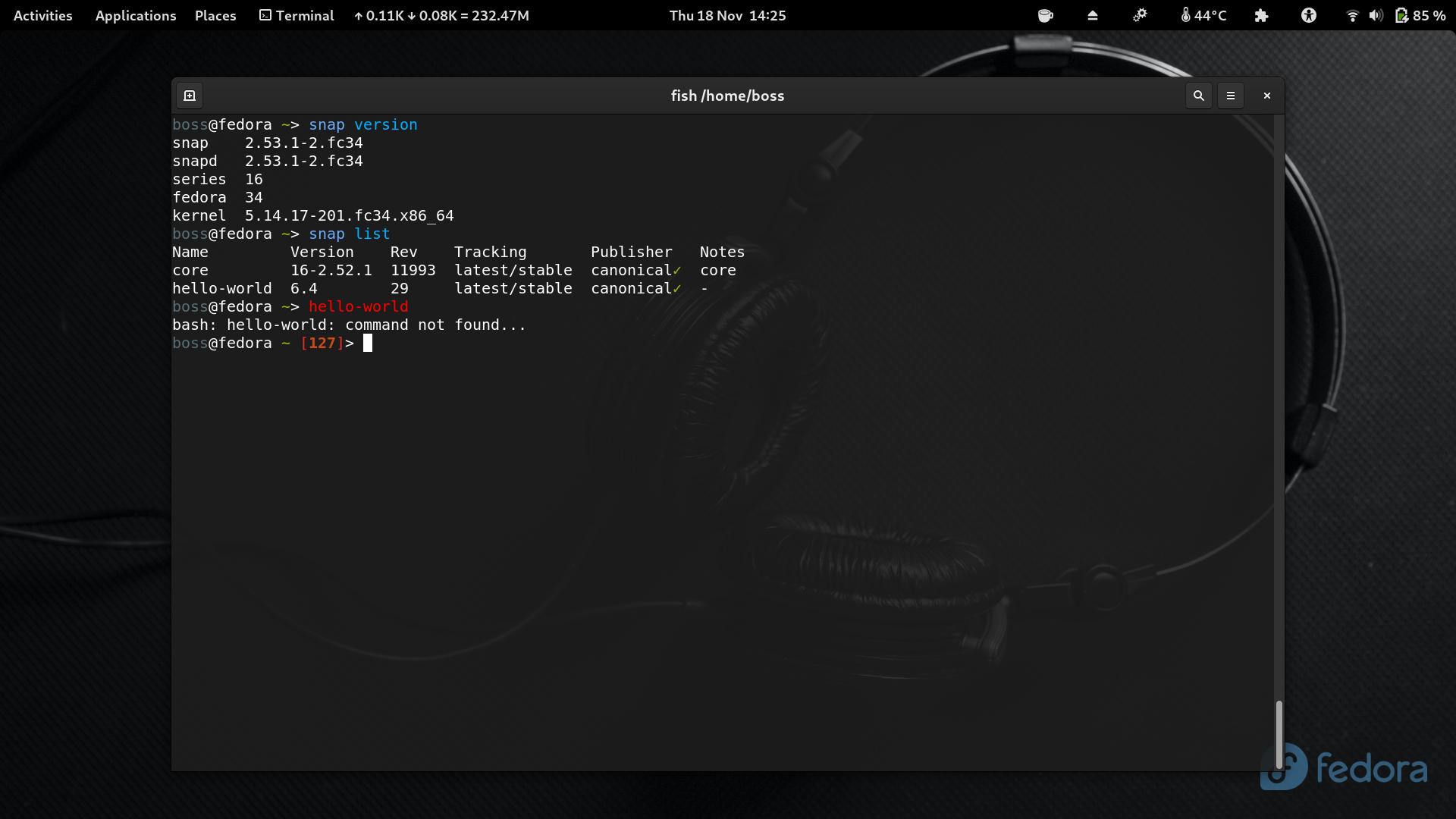Close the fish terminal window
This screenshot has width=1456, height=819.
[1266, 96]
